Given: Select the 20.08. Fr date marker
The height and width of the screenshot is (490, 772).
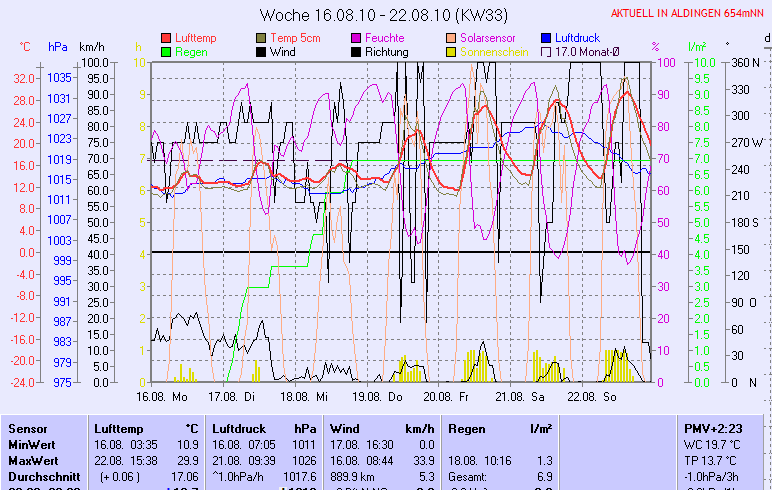Looking at the screenshot, I should point(445,396).
